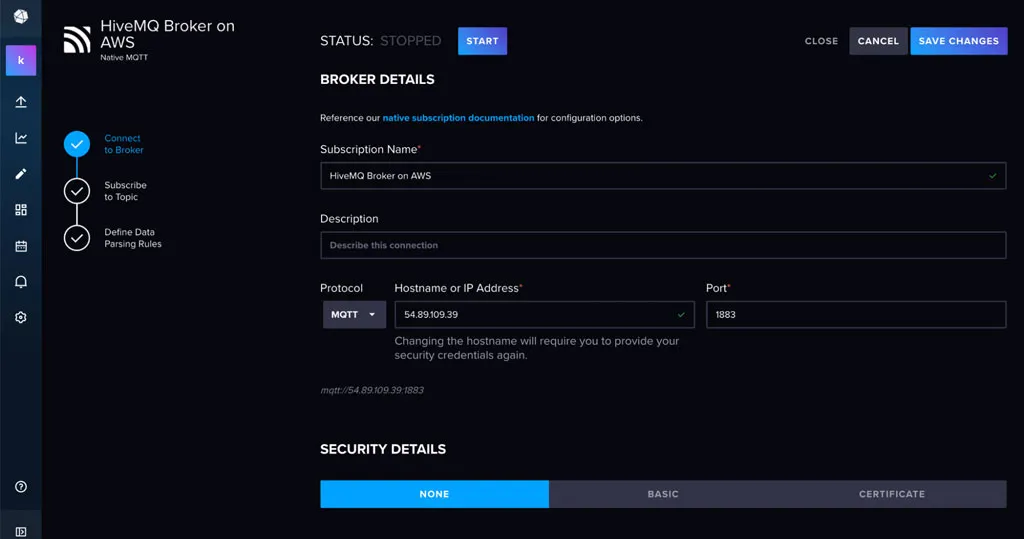Click the Define Data Parsing Rules checkmark
Image resolution: width=1024 pixels, height=539 pixels.
point(77,238)
